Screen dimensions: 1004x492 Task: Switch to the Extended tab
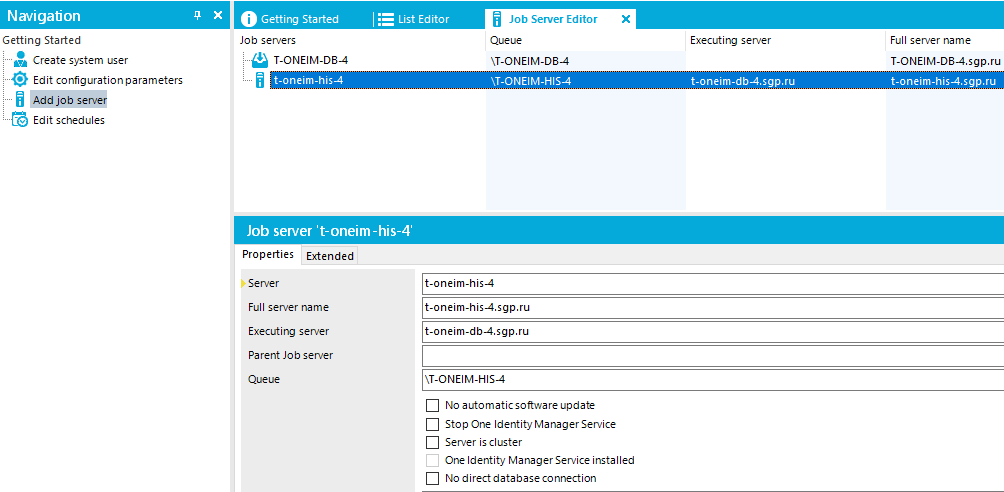click(330, 256)
